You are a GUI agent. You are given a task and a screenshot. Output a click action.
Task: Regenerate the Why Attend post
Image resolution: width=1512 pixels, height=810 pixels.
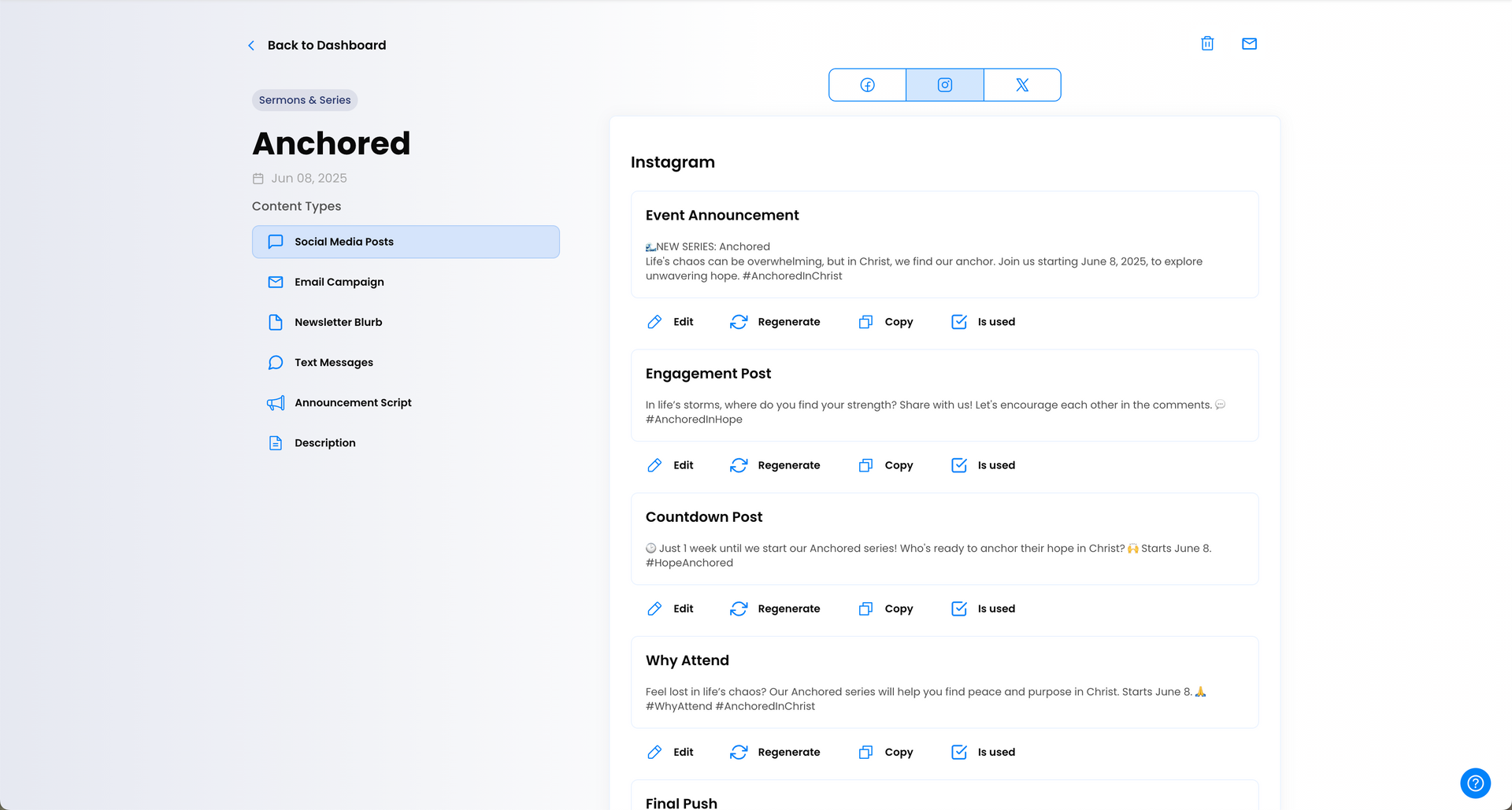775,752
